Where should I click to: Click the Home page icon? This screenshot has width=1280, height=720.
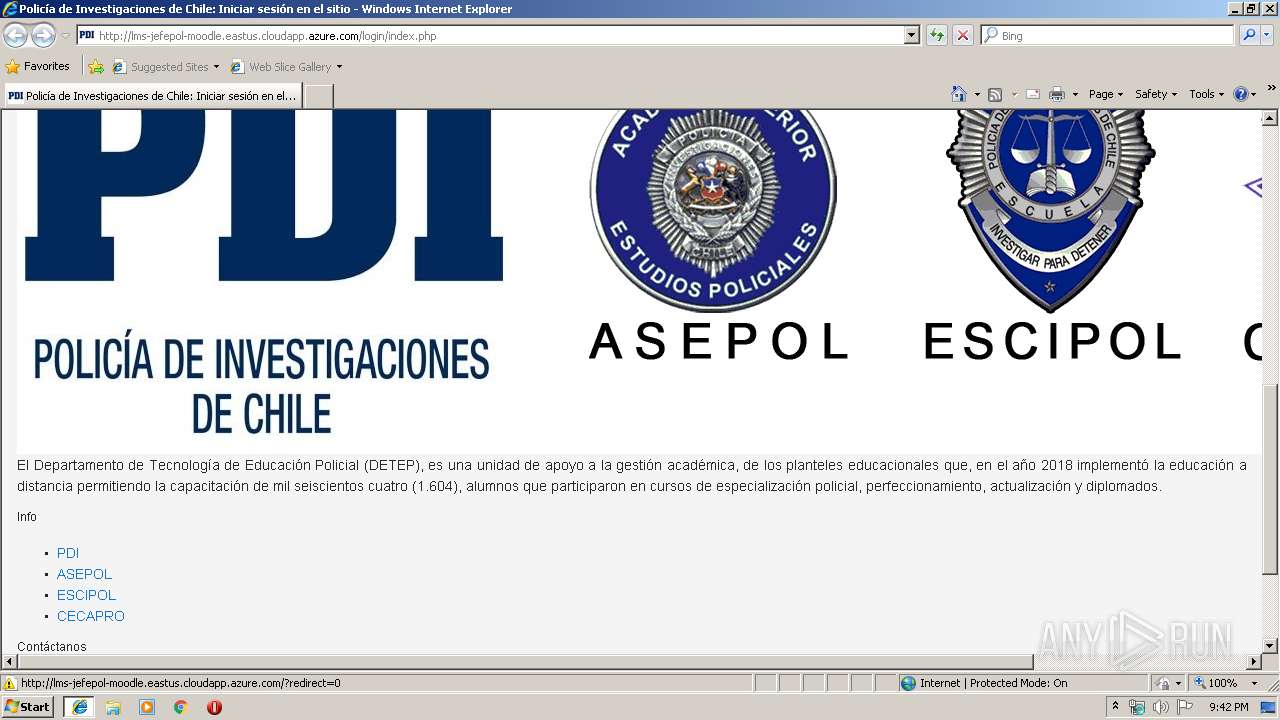[x=959, y=94]
